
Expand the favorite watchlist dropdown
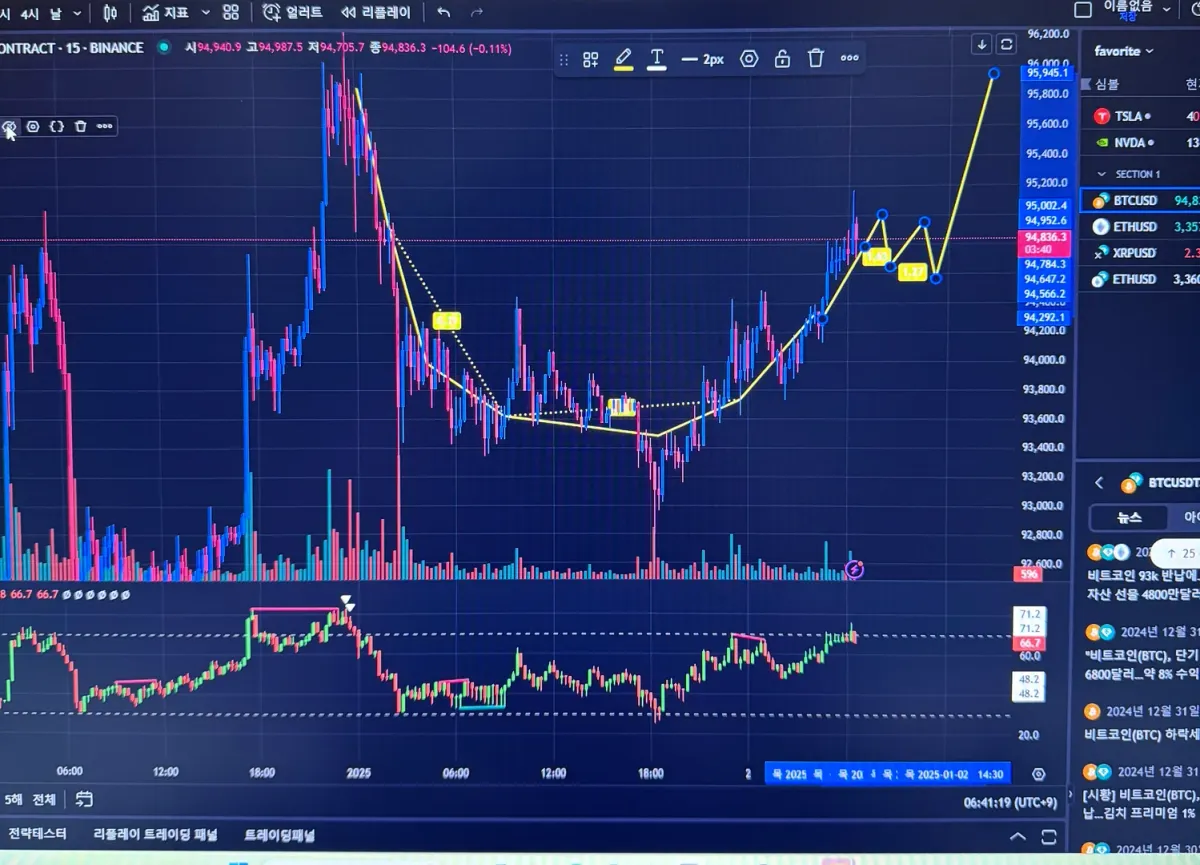[1124, 51]
